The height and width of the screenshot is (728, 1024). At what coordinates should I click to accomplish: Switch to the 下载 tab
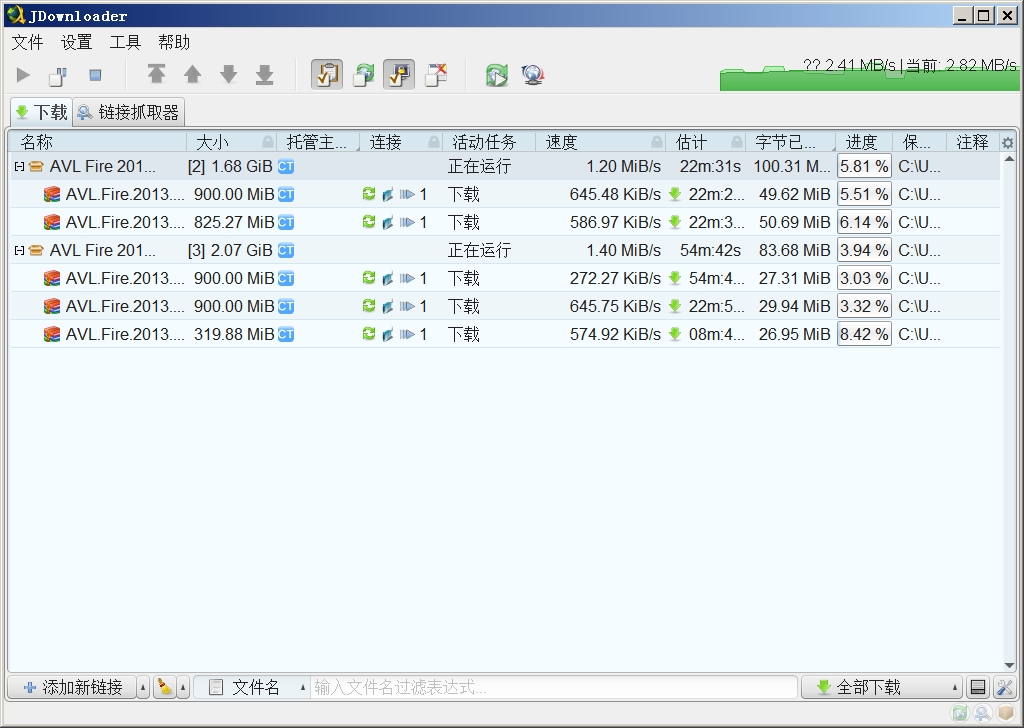point(41,112)
